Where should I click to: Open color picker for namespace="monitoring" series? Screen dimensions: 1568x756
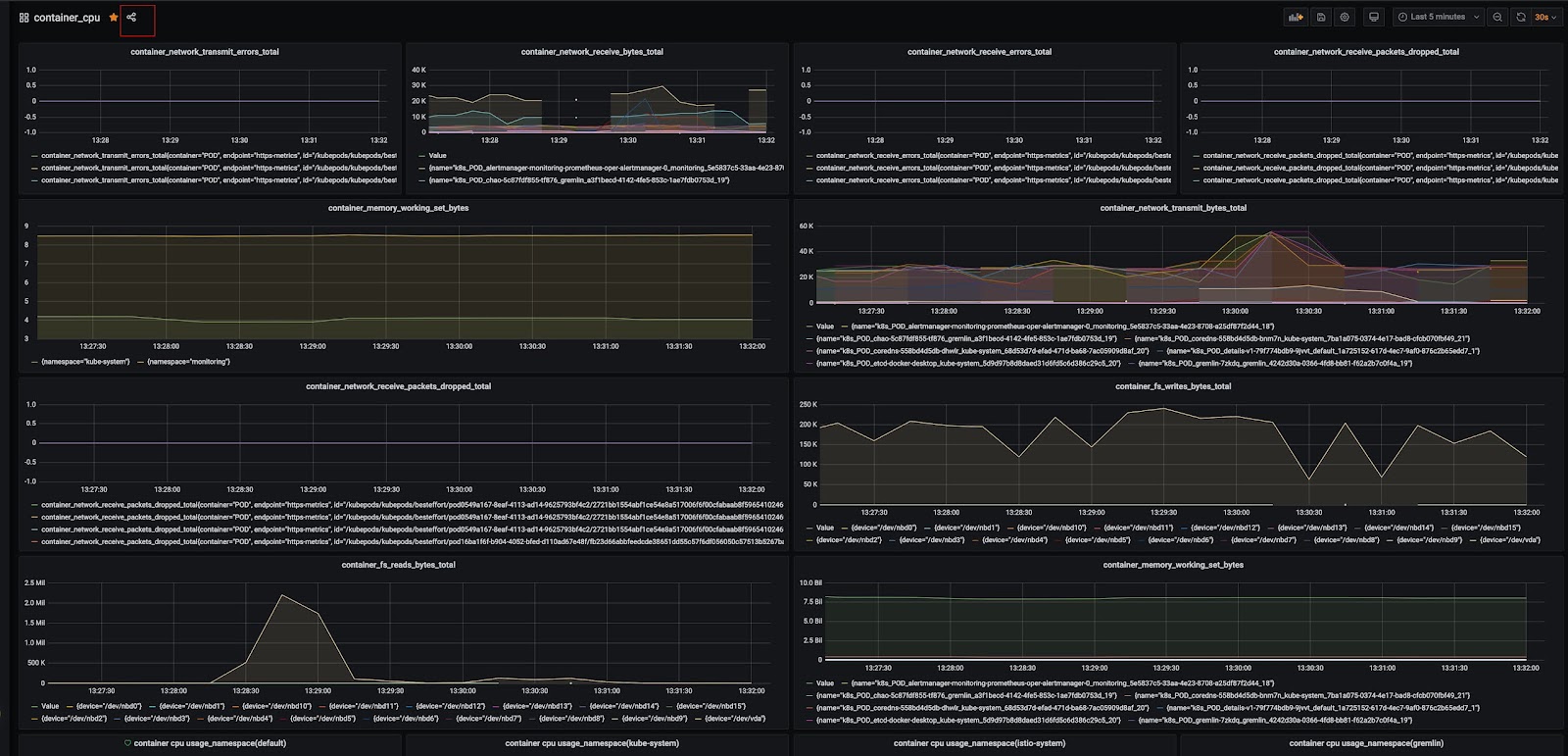click(140, 362)
